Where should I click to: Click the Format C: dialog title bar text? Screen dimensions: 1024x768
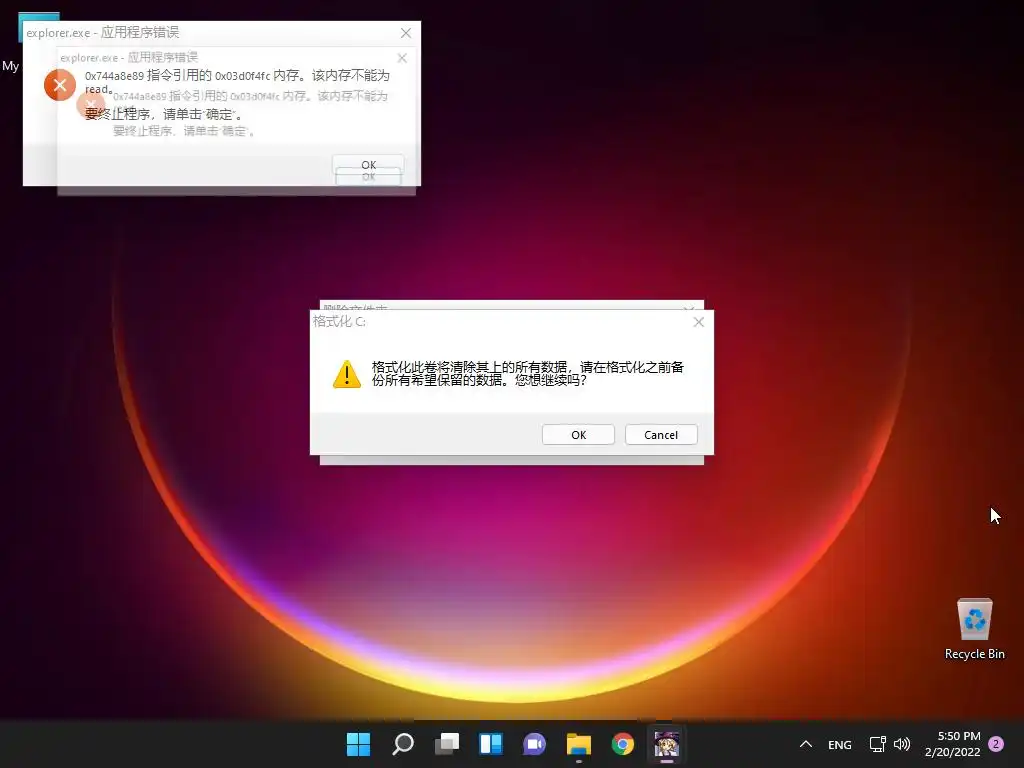click(339, 321)
